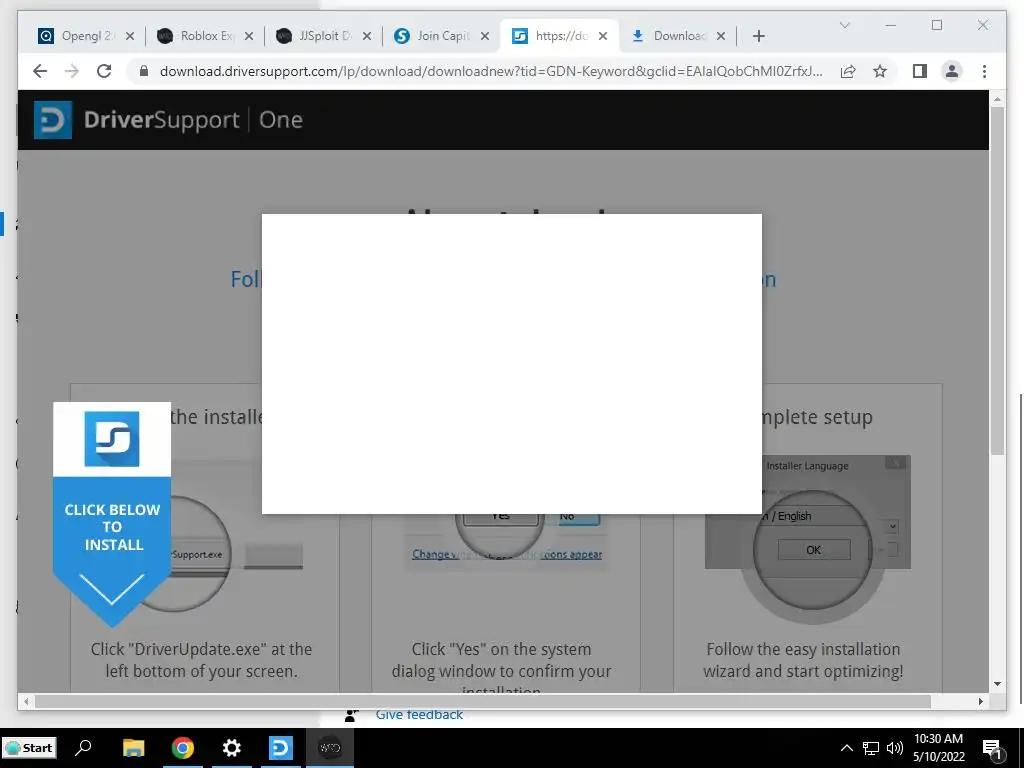Click the horizontal page scrollbar
Image resolution: width=1024 pixels, height=768 pixels.
click(x=483, y=701)
